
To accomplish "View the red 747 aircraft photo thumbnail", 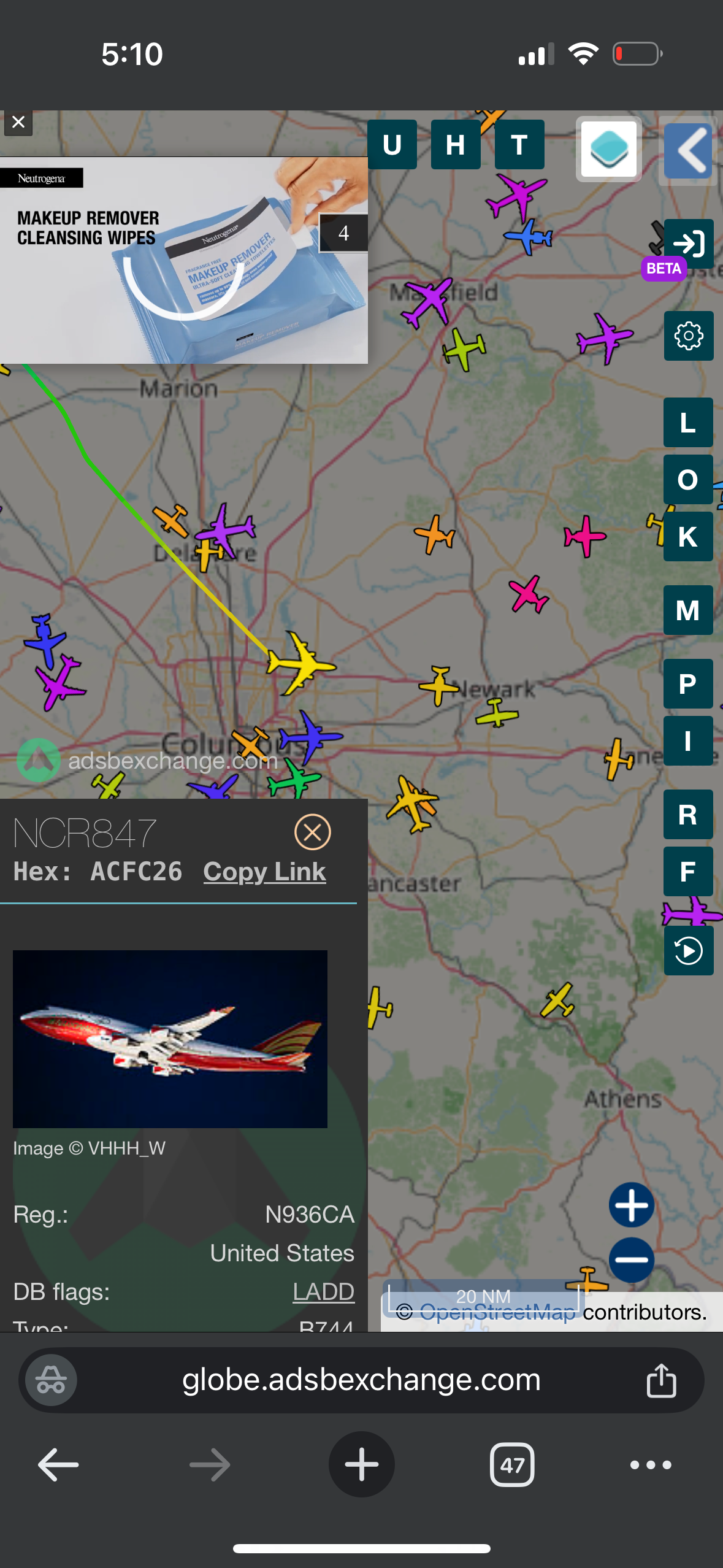I will click(170, 1039).
